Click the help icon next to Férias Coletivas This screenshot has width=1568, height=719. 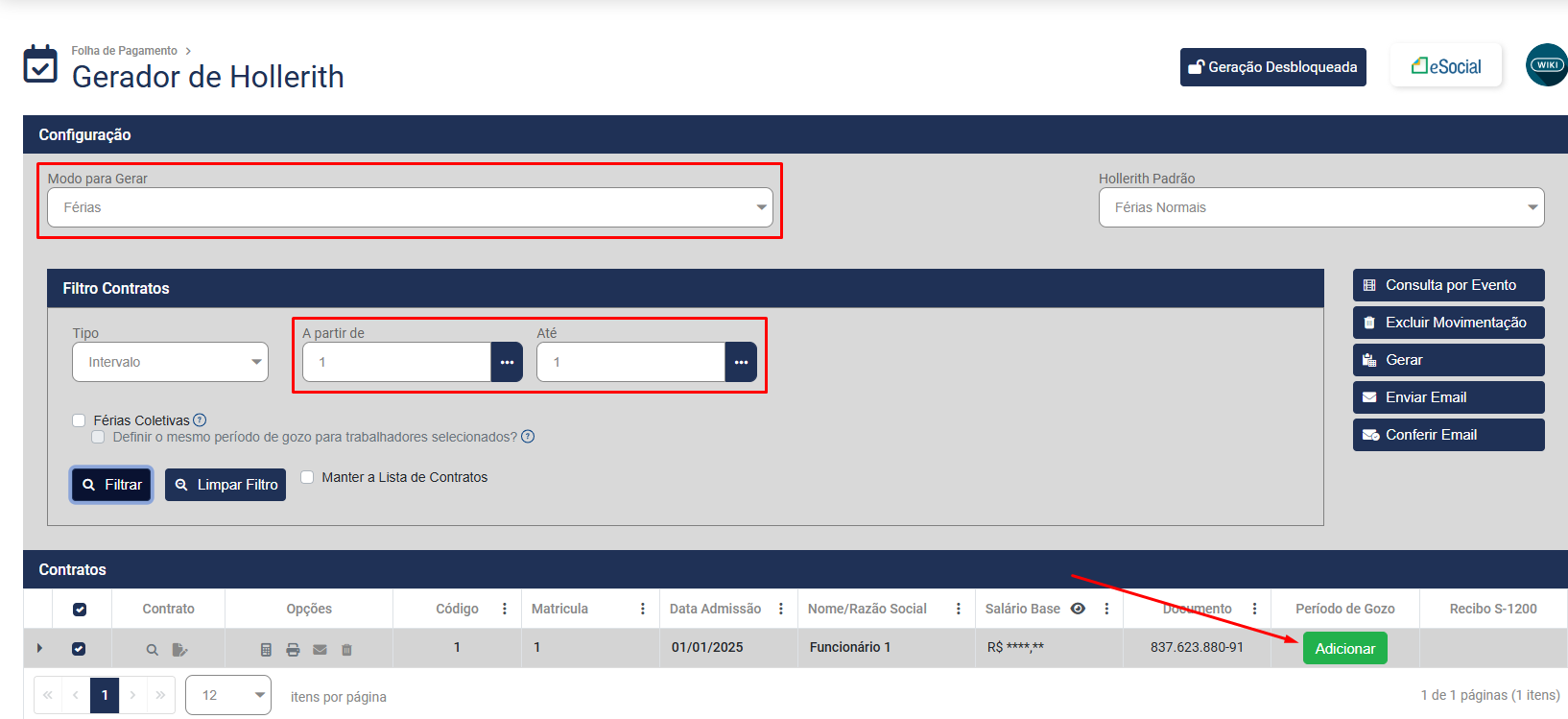tap(200, 419)
